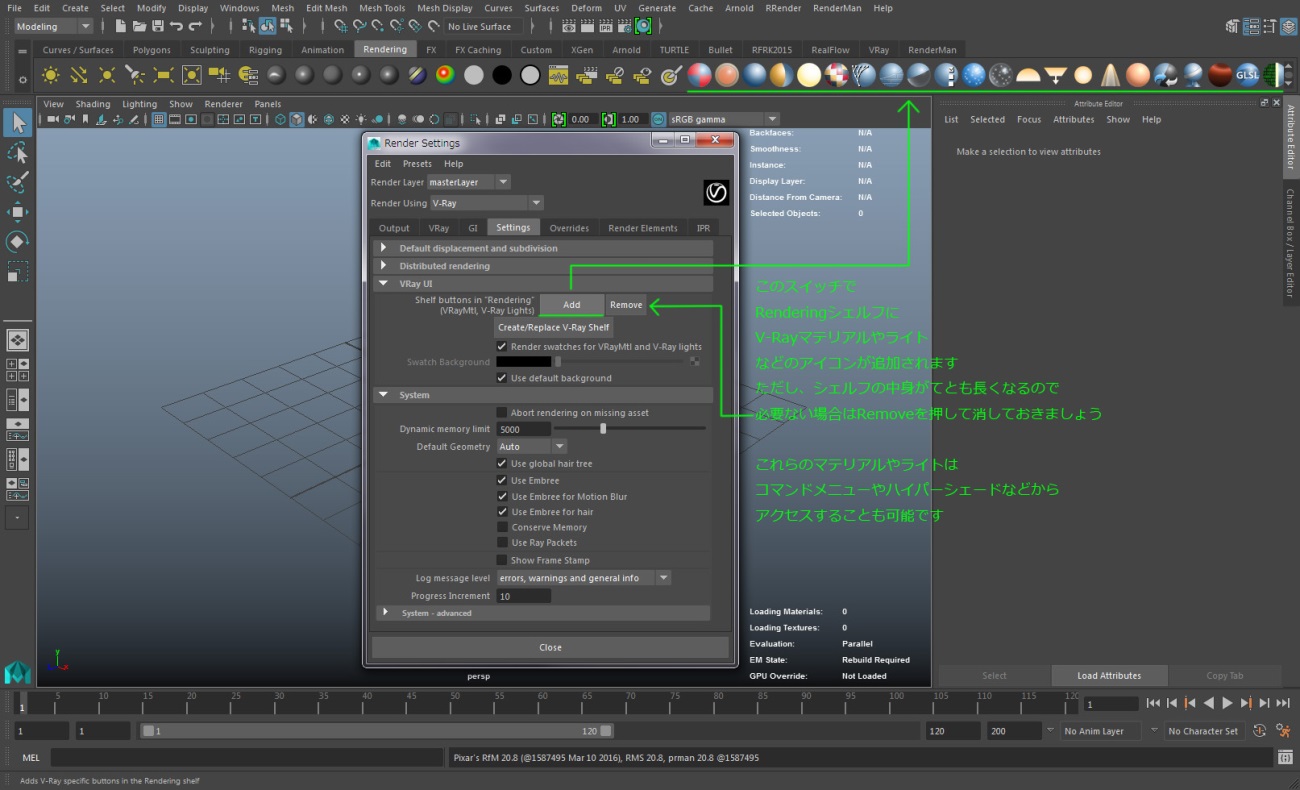This screenshot has height=790, width=1300.
Task: Open the Render Using V-Ray dropdown
Action: pyautogui.click(x=487, y=203)
